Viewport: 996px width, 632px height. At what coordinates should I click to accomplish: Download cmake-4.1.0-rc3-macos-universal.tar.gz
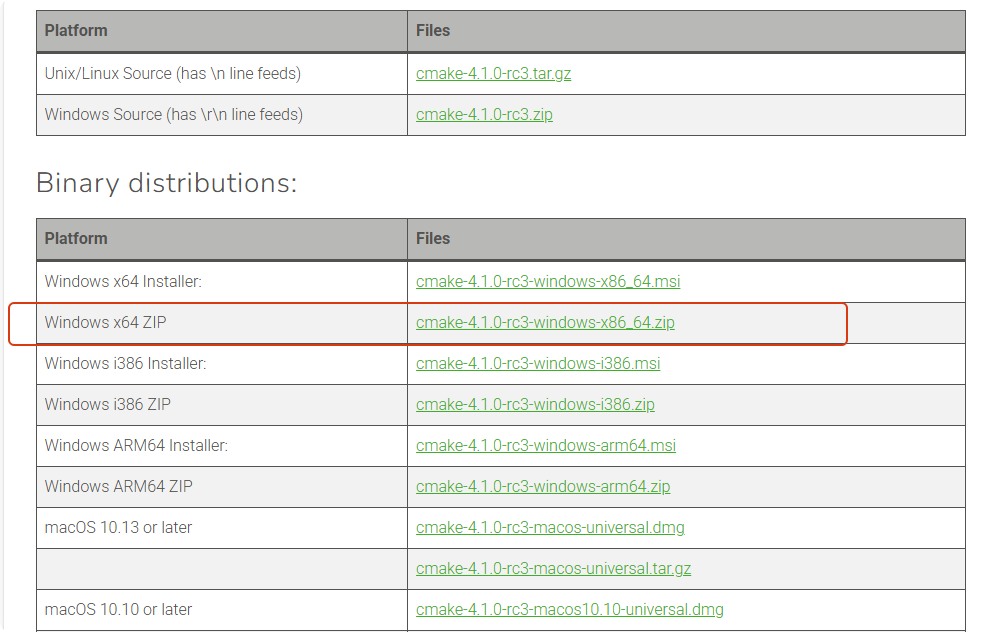(553, 568)
